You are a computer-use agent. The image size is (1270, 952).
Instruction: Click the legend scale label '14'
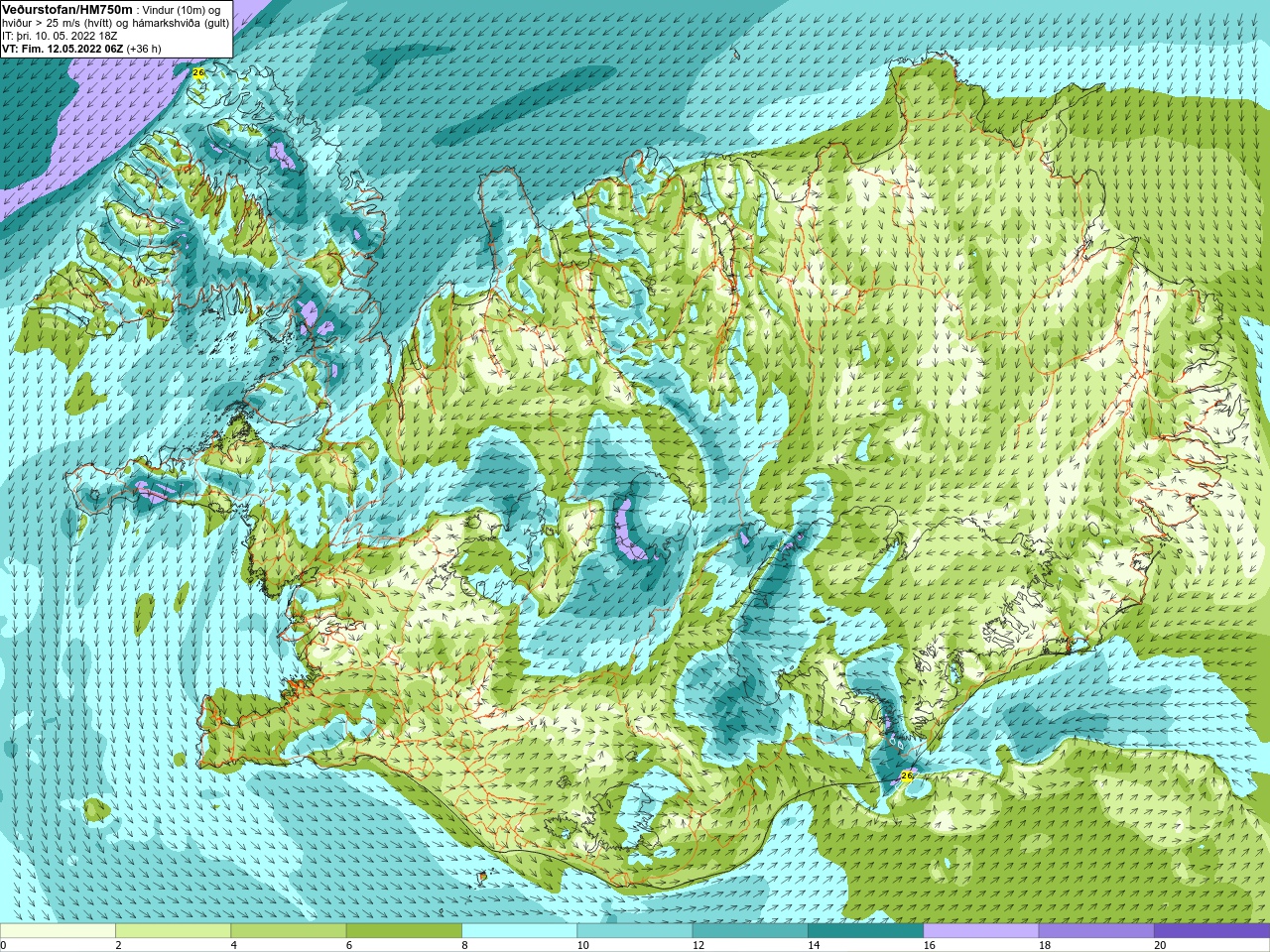(814, 945)
